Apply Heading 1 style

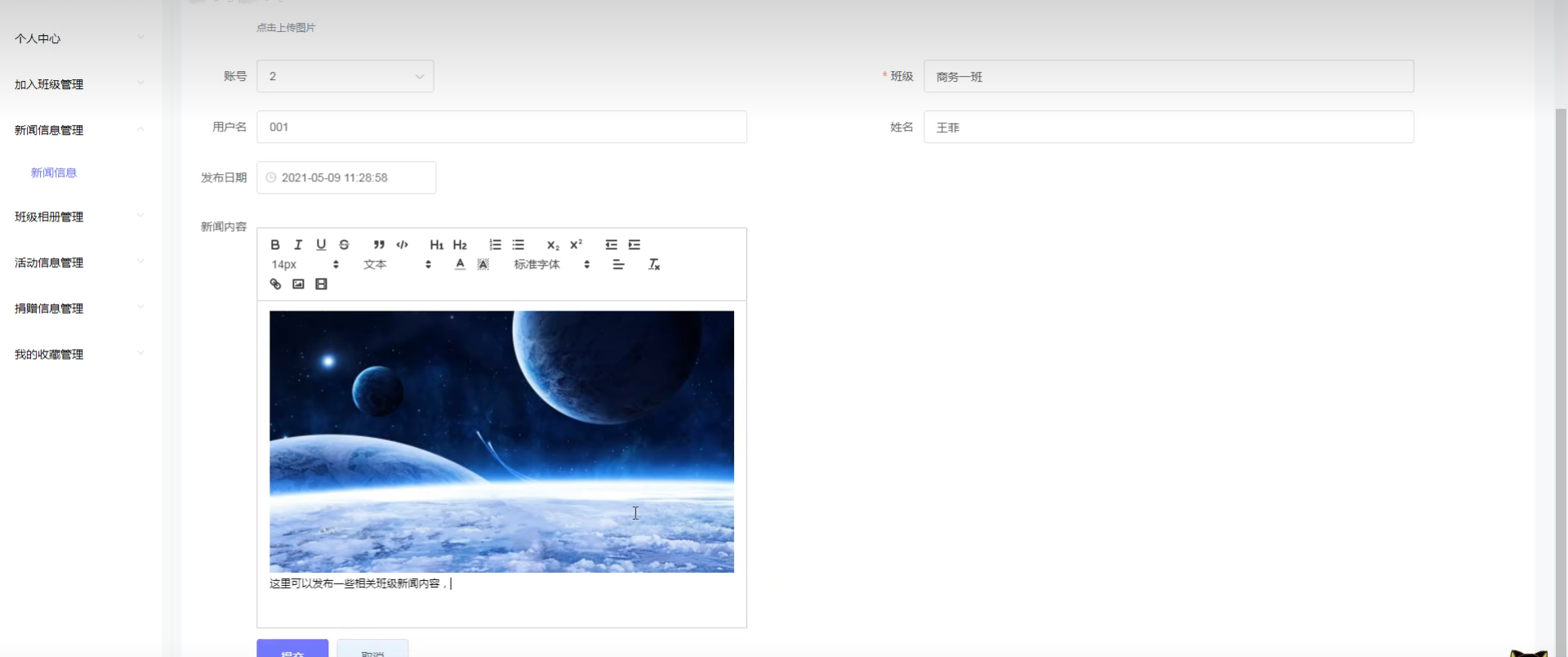tap(437, 244)
